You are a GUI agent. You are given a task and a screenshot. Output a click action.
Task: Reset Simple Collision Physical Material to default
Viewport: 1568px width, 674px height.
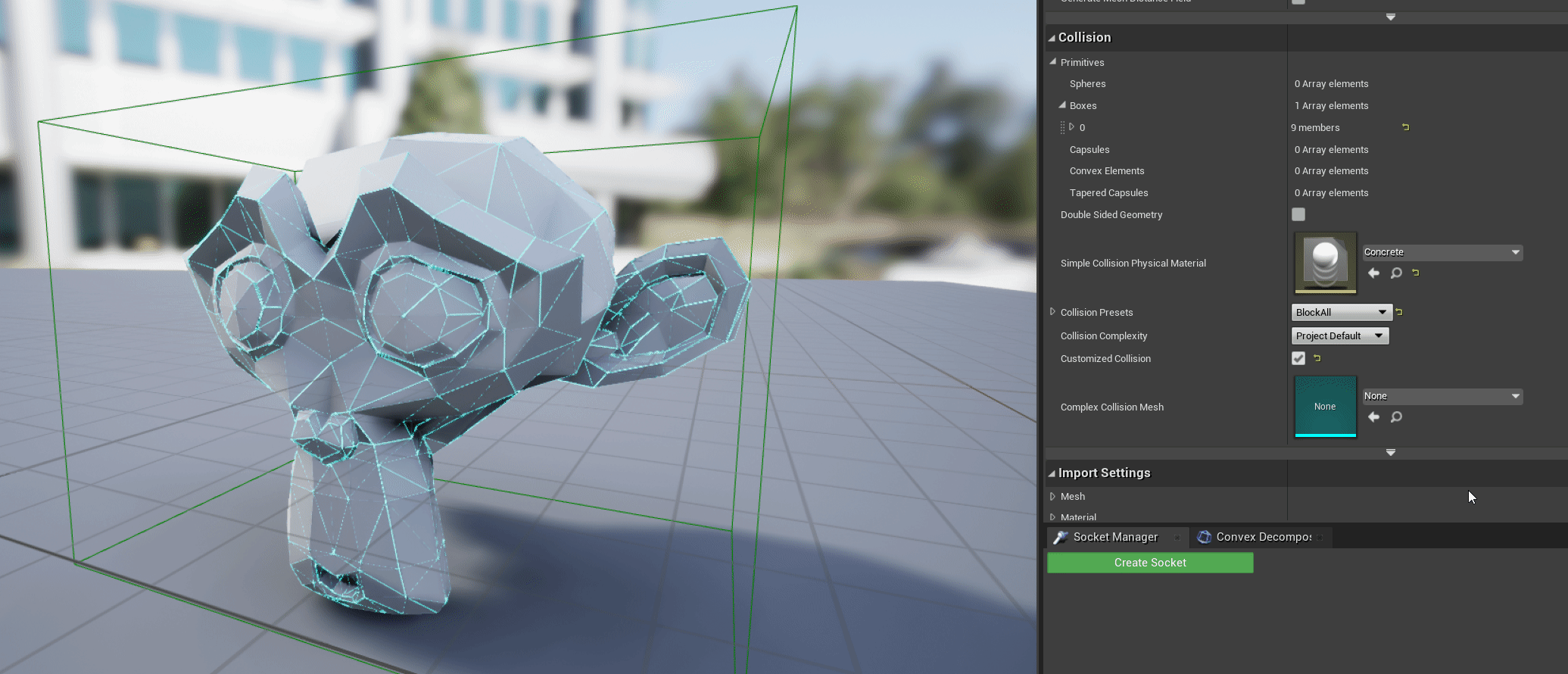pyautogui.click(x=1416, y=273)
